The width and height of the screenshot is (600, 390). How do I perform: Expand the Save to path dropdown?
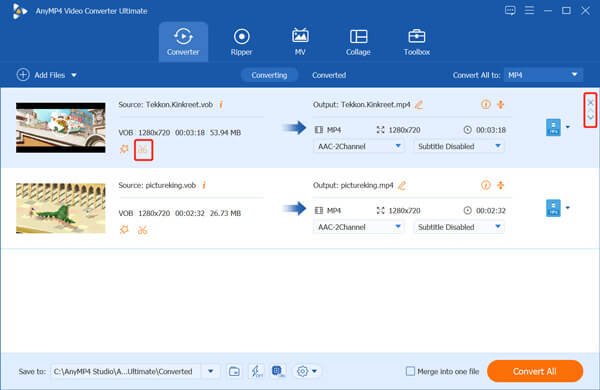click(210, 371)
